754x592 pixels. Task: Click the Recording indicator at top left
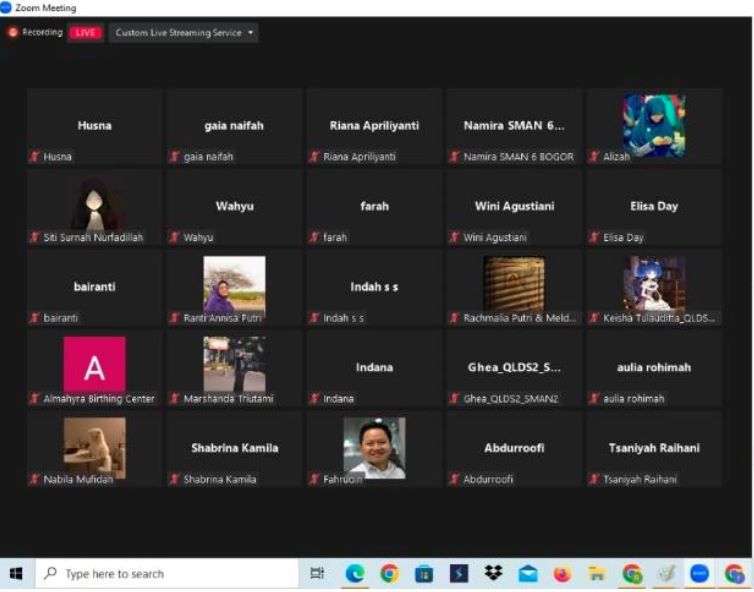(x=36, y=33)
